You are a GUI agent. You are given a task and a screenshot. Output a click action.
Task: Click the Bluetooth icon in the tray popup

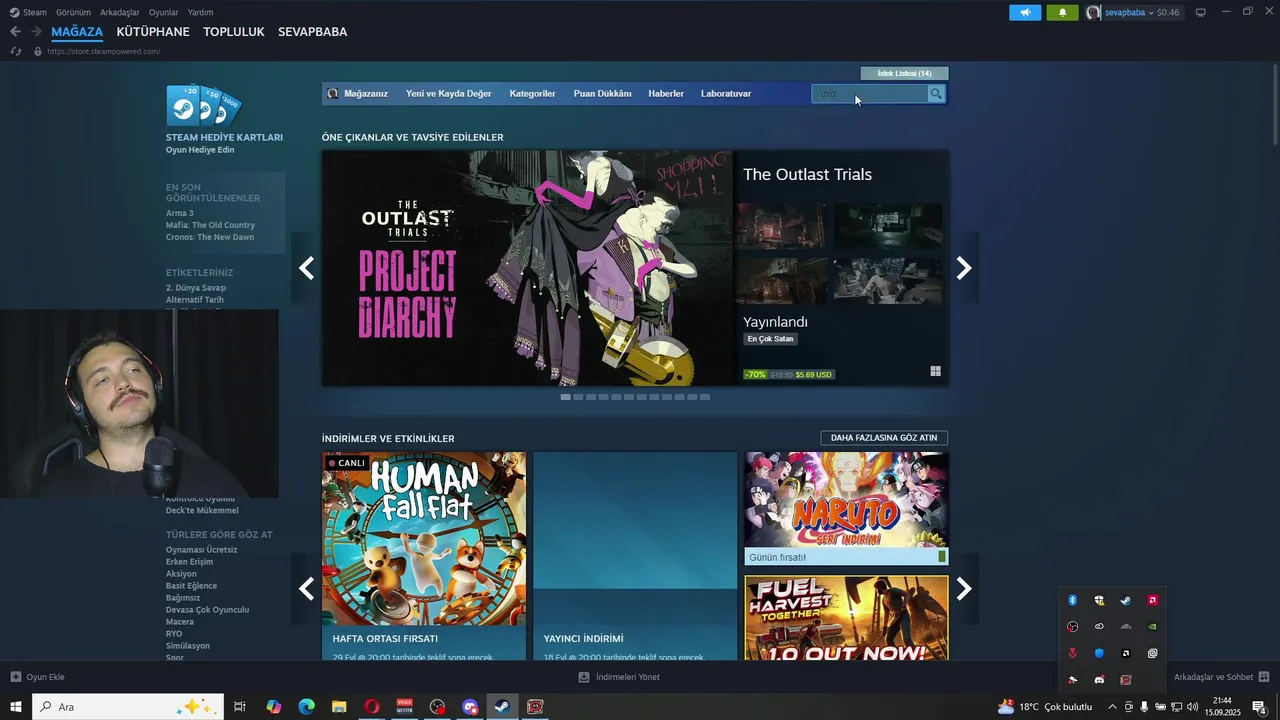pyautogui.click(x=1072, y=600)
